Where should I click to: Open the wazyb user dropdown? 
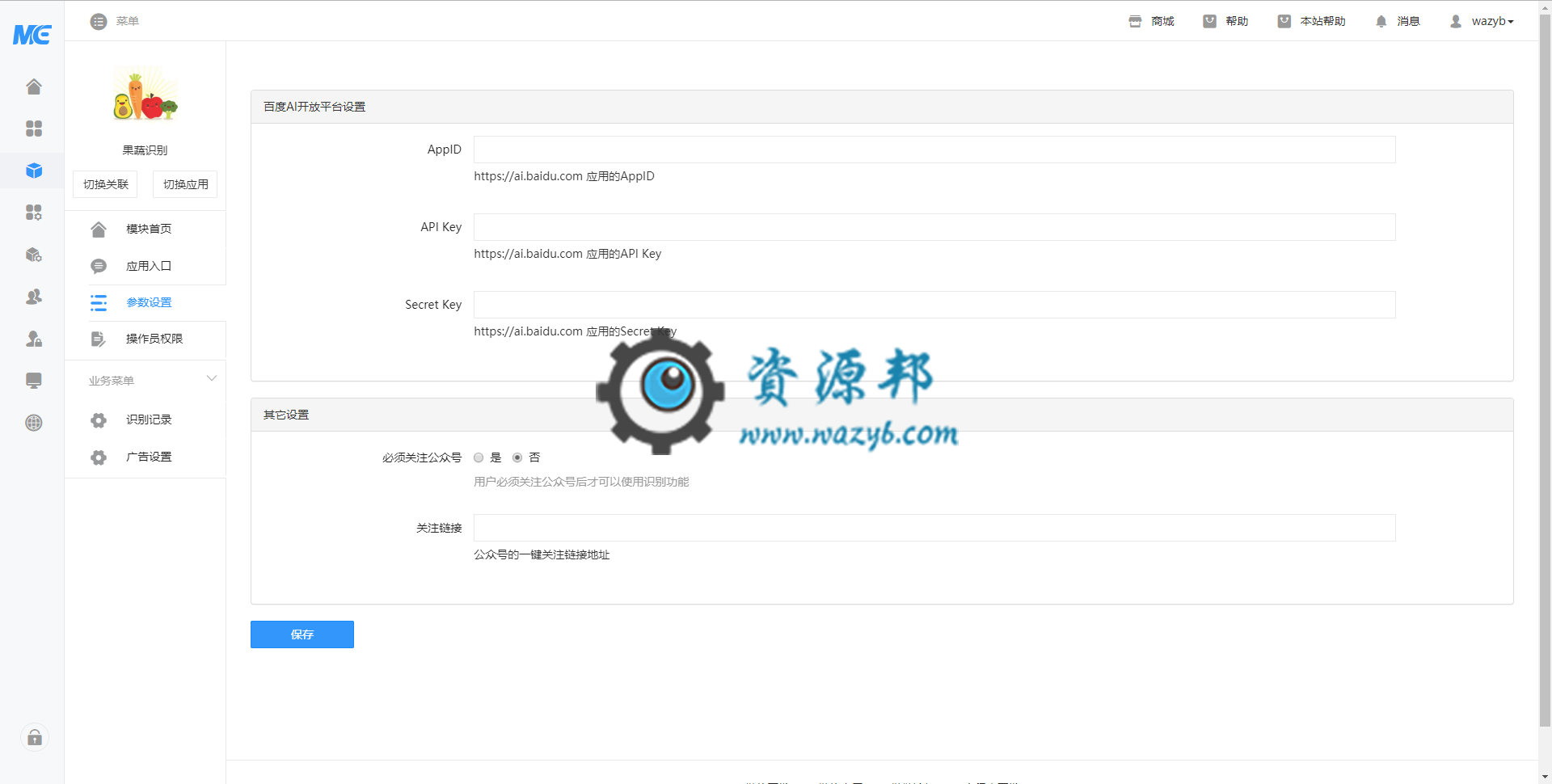tap(1482, 21)
